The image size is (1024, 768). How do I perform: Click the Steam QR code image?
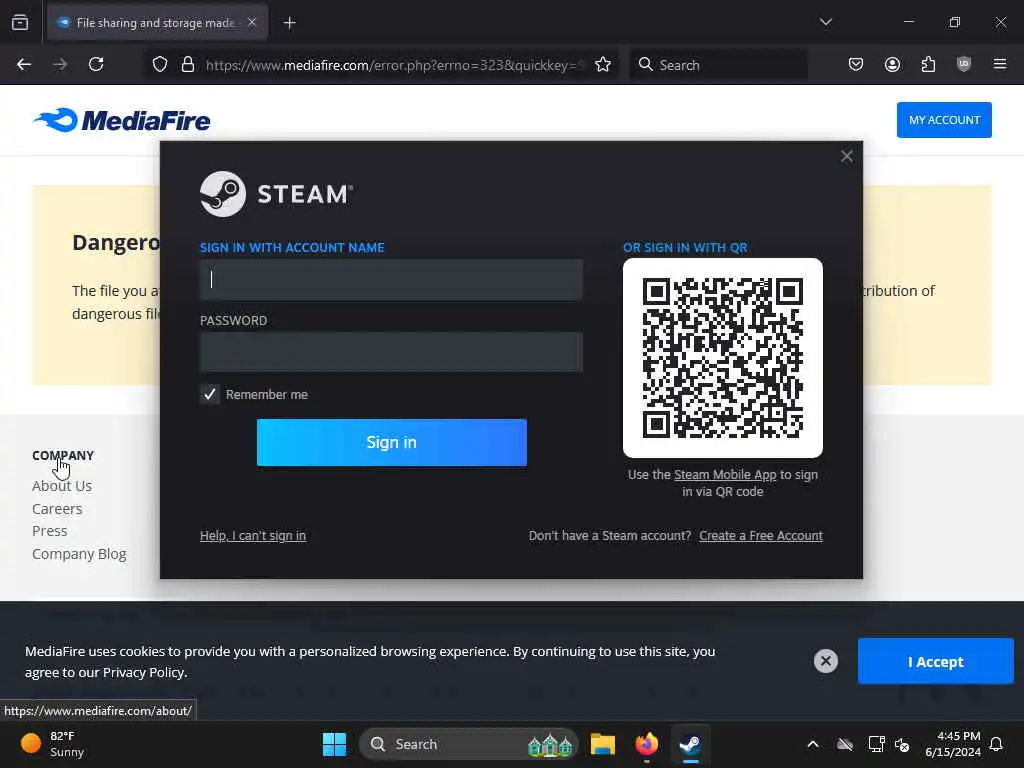[x=722, y=358]
